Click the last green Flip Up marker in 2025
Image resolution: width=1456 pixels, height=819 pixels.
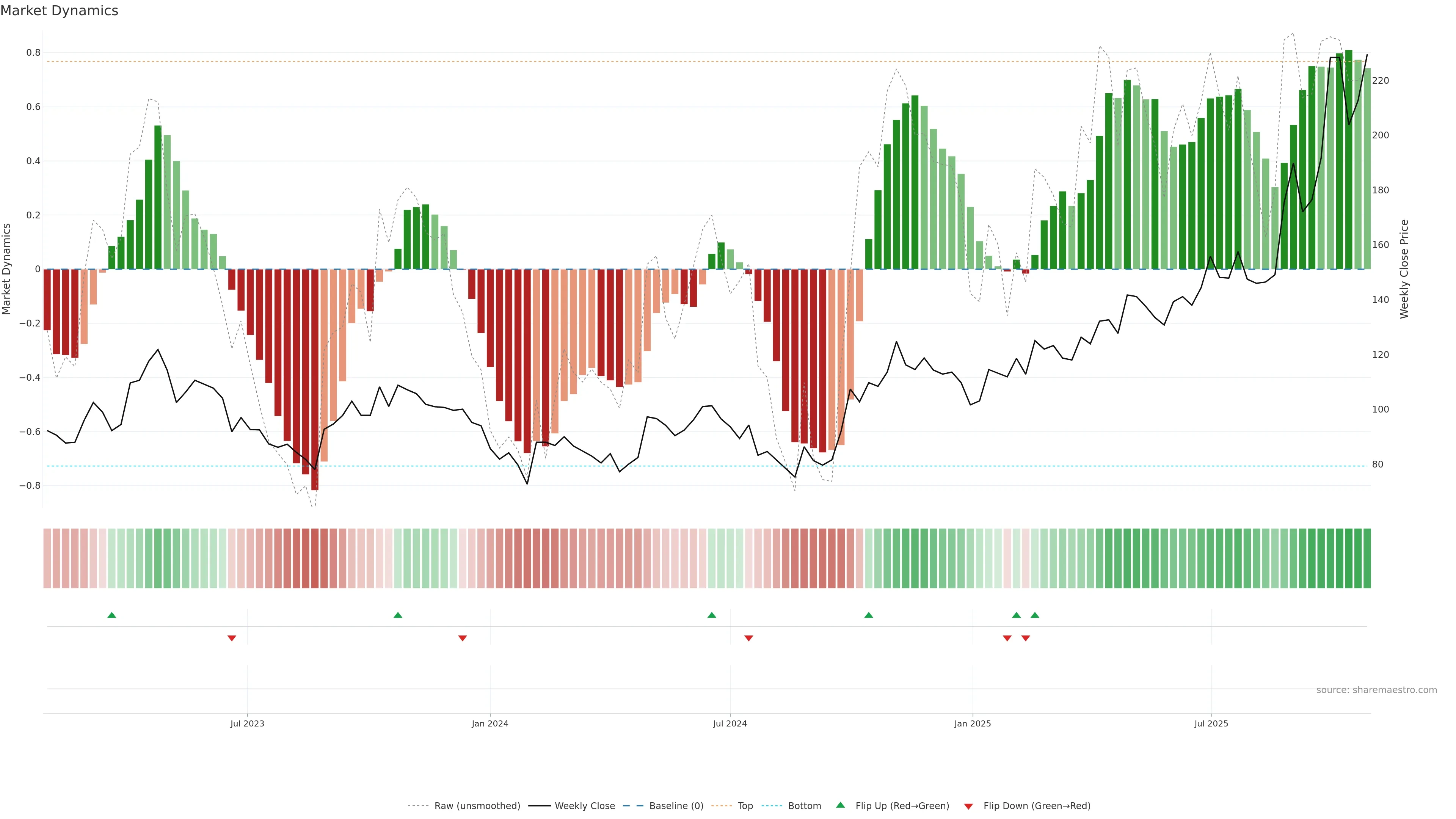(x=1035, y=615)
